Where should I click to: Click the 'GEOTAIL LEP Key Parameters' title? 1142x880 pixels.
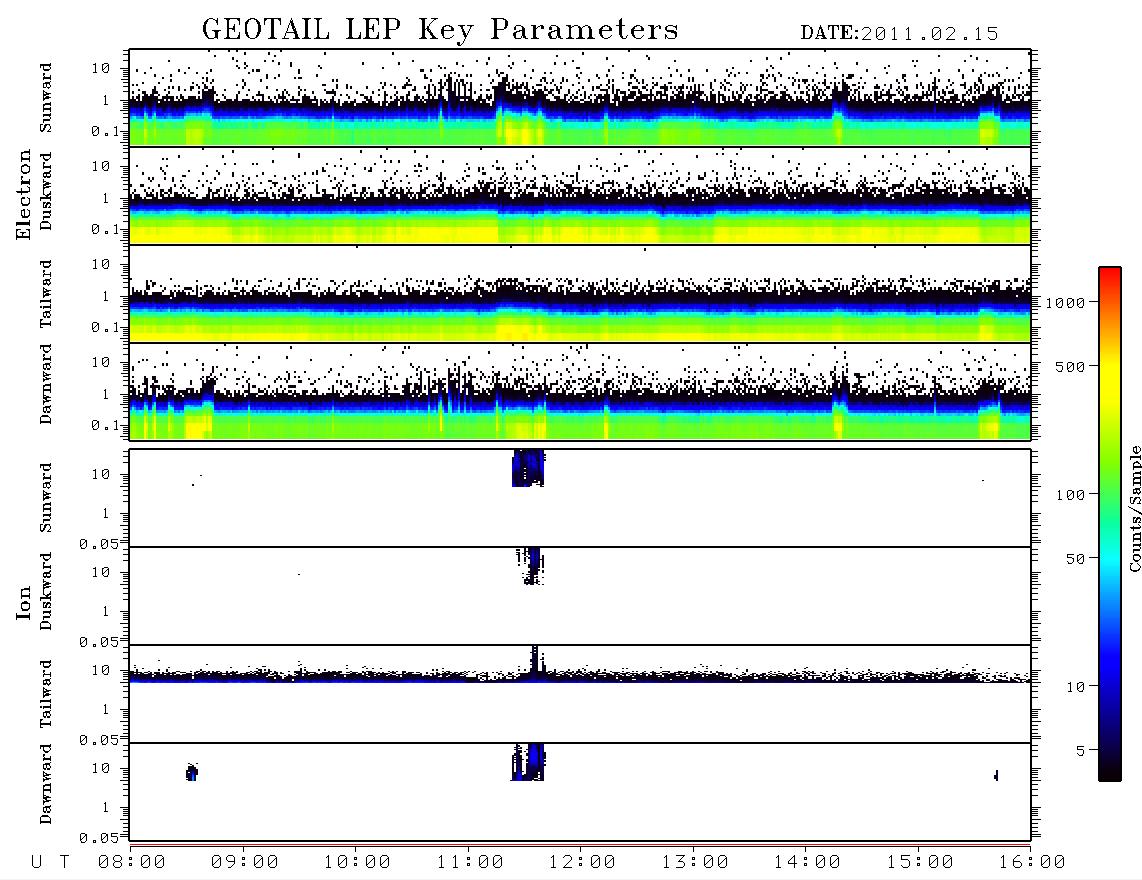coord(440,30)
